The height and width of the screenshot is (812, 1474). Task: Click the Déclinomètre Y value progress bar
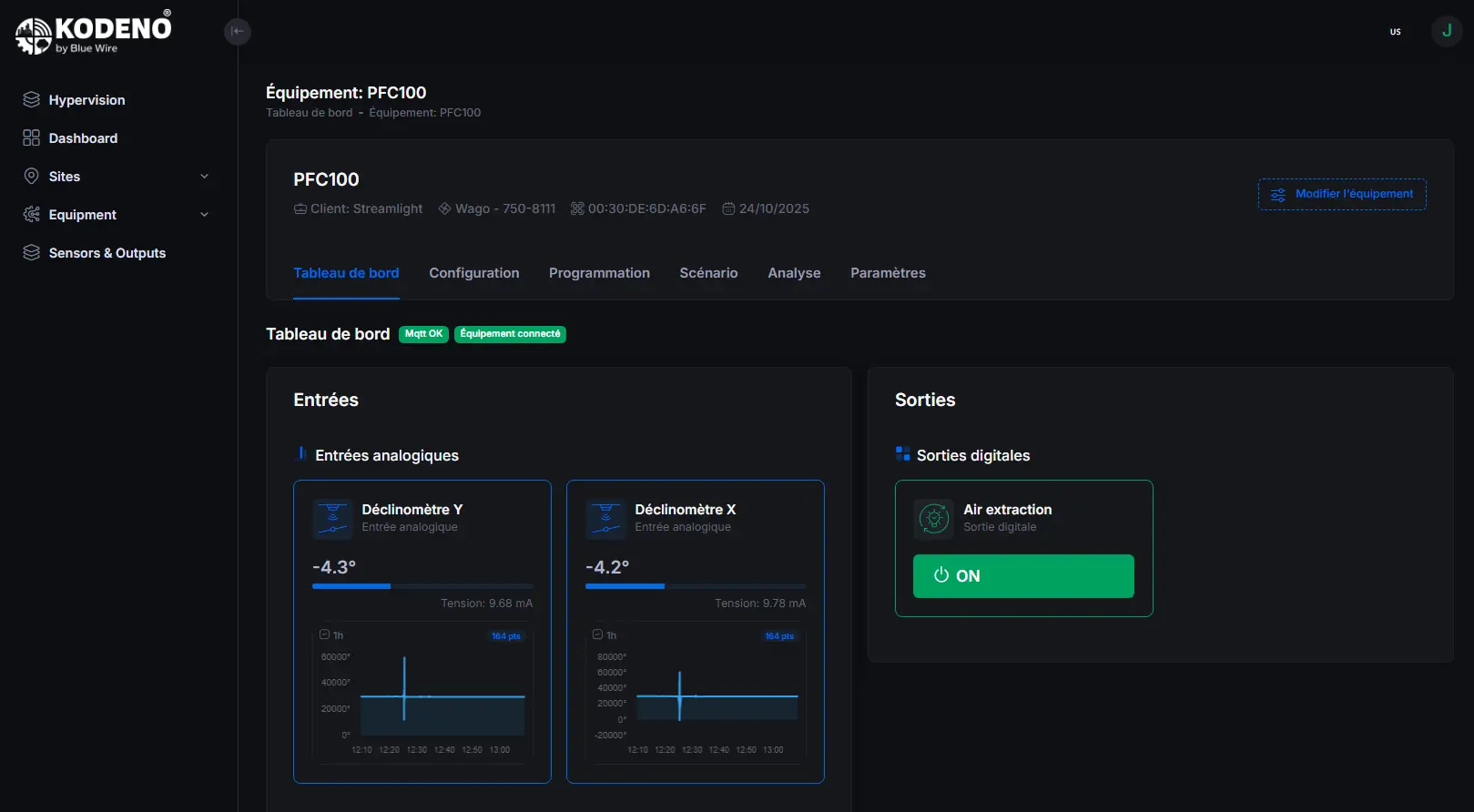(x=422, y=586)
